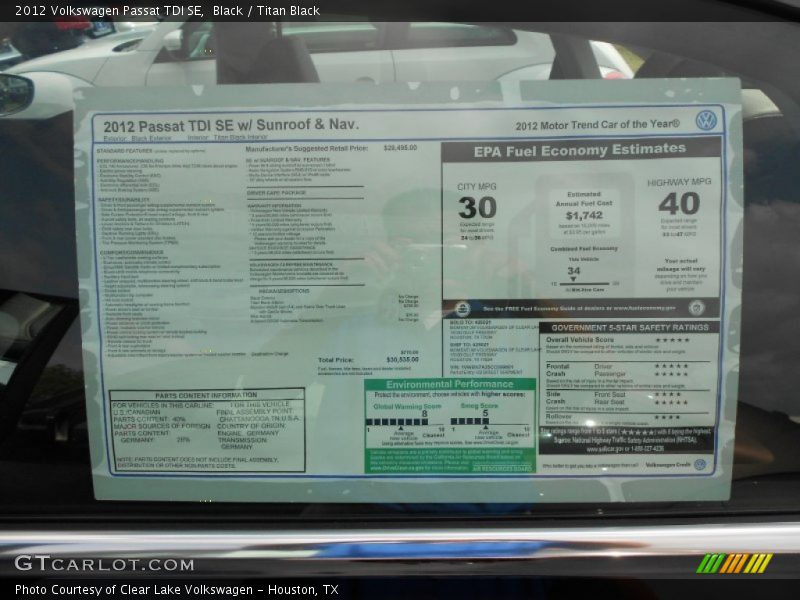Click the annual fuel cost '$1,742'
The image size is (800, 600).
(584, 216)
